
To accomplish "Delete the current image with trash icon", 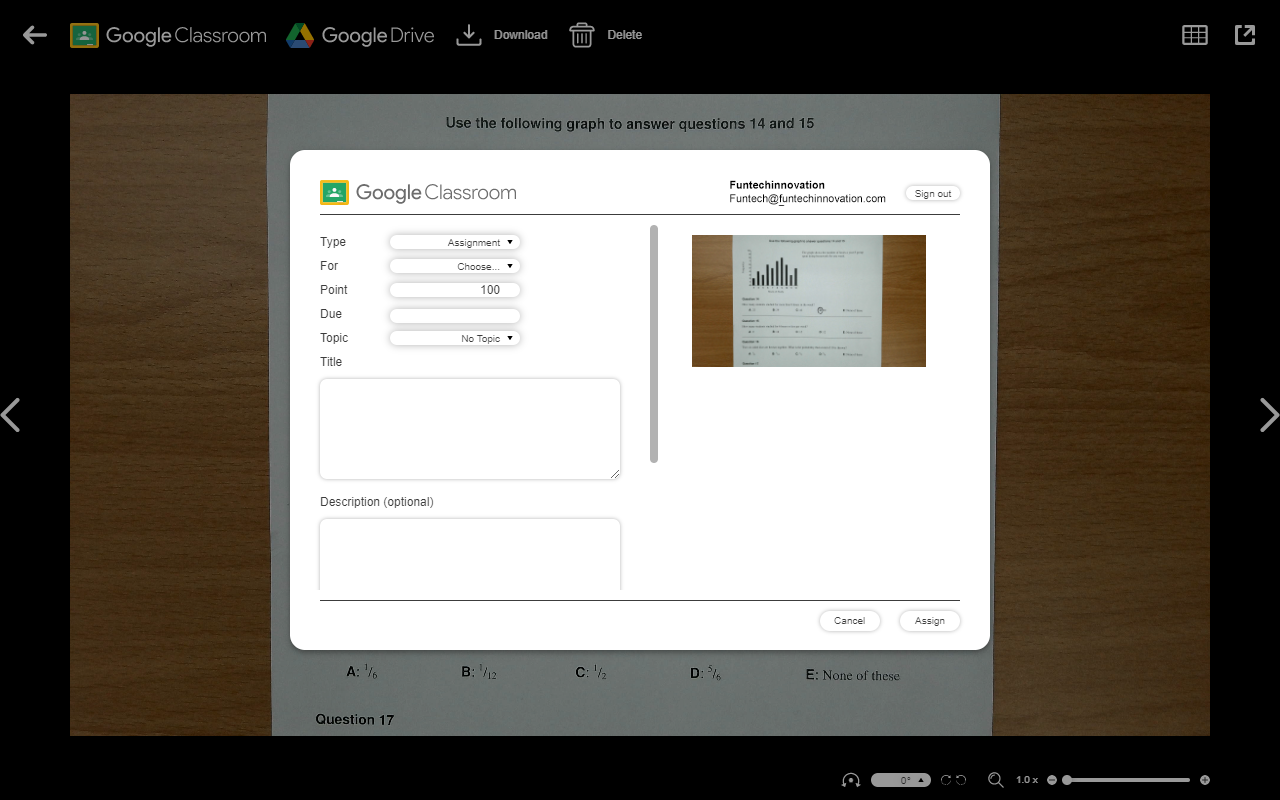I will (606, 35).
